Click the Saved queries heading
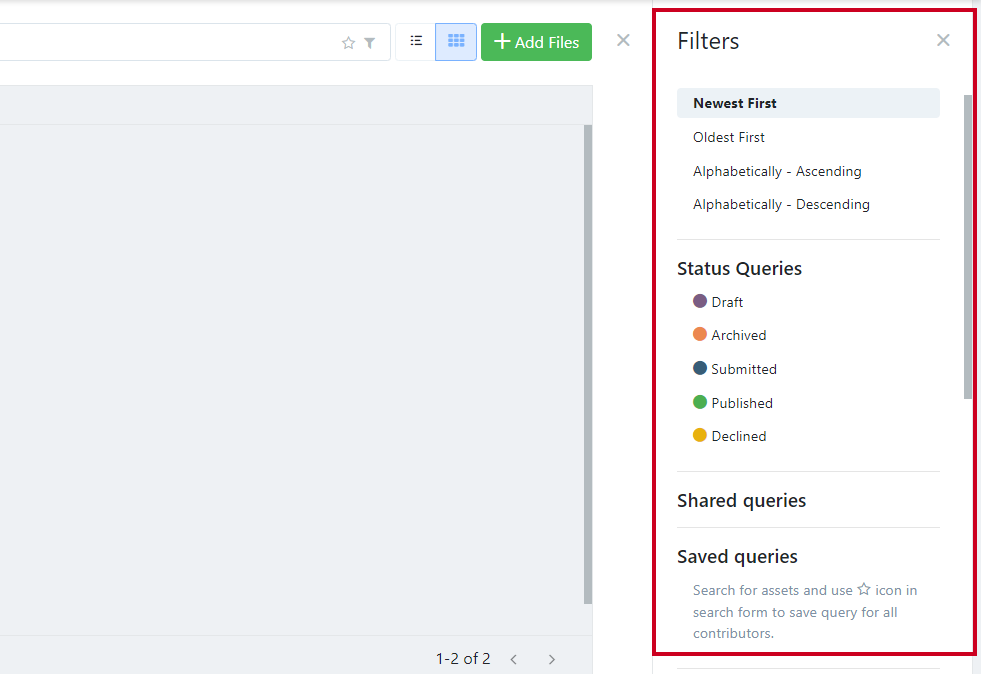The height and width of the screenshot is (674, 981). [737, 556]
